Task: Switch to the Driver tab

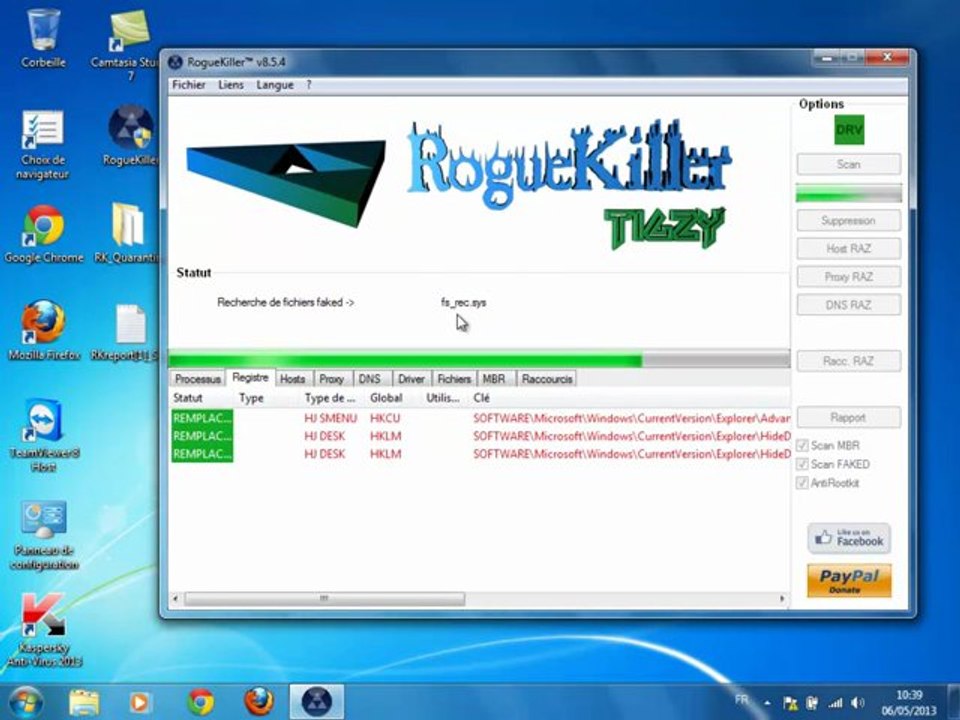Action: point(411,379)
